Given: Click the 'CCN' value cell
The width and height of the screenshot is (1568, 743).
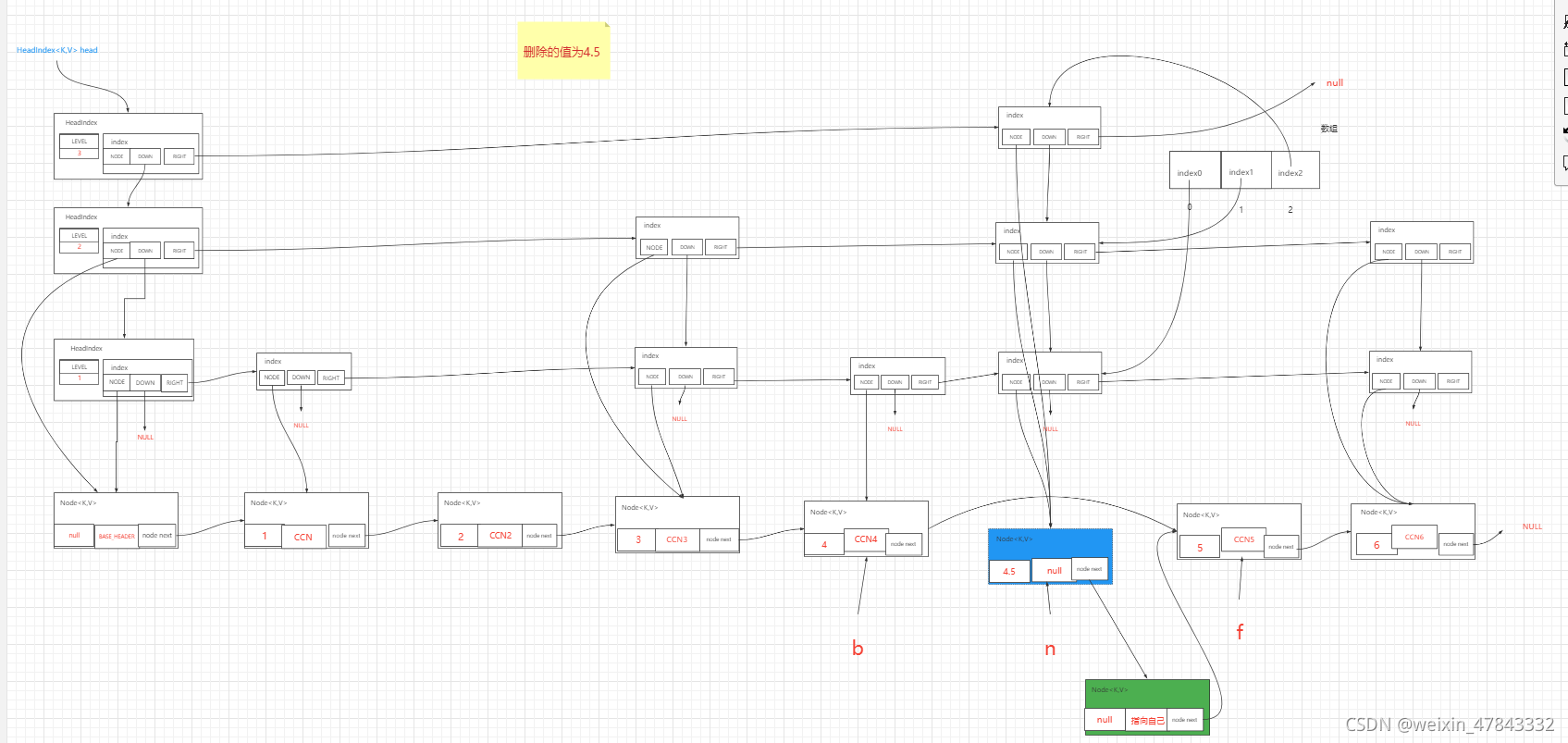Looking at the screenshot, I should pos(303,537).
